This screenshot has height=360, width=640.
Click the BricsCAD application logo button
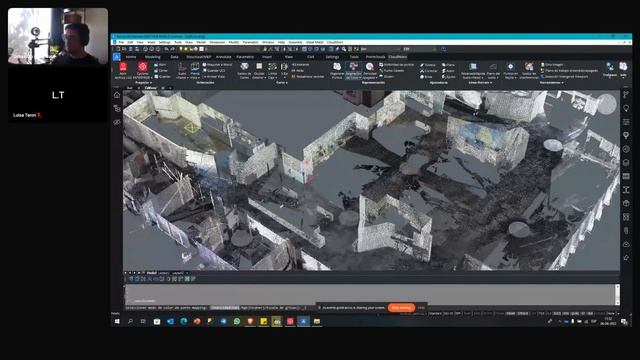[x=117, y=57]
